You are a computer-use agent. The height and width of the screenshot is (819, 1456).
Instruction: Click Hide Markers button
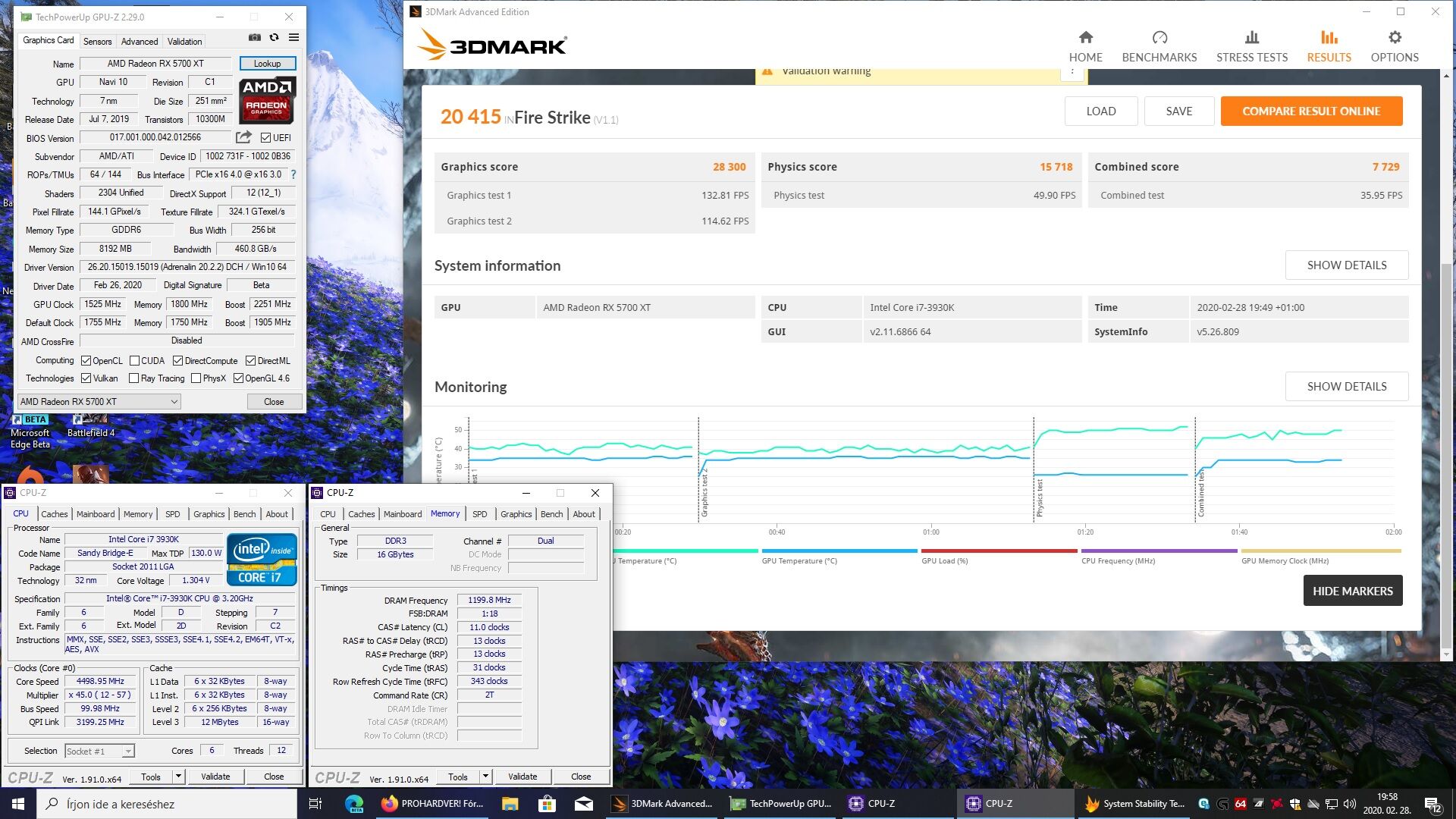1353,591
